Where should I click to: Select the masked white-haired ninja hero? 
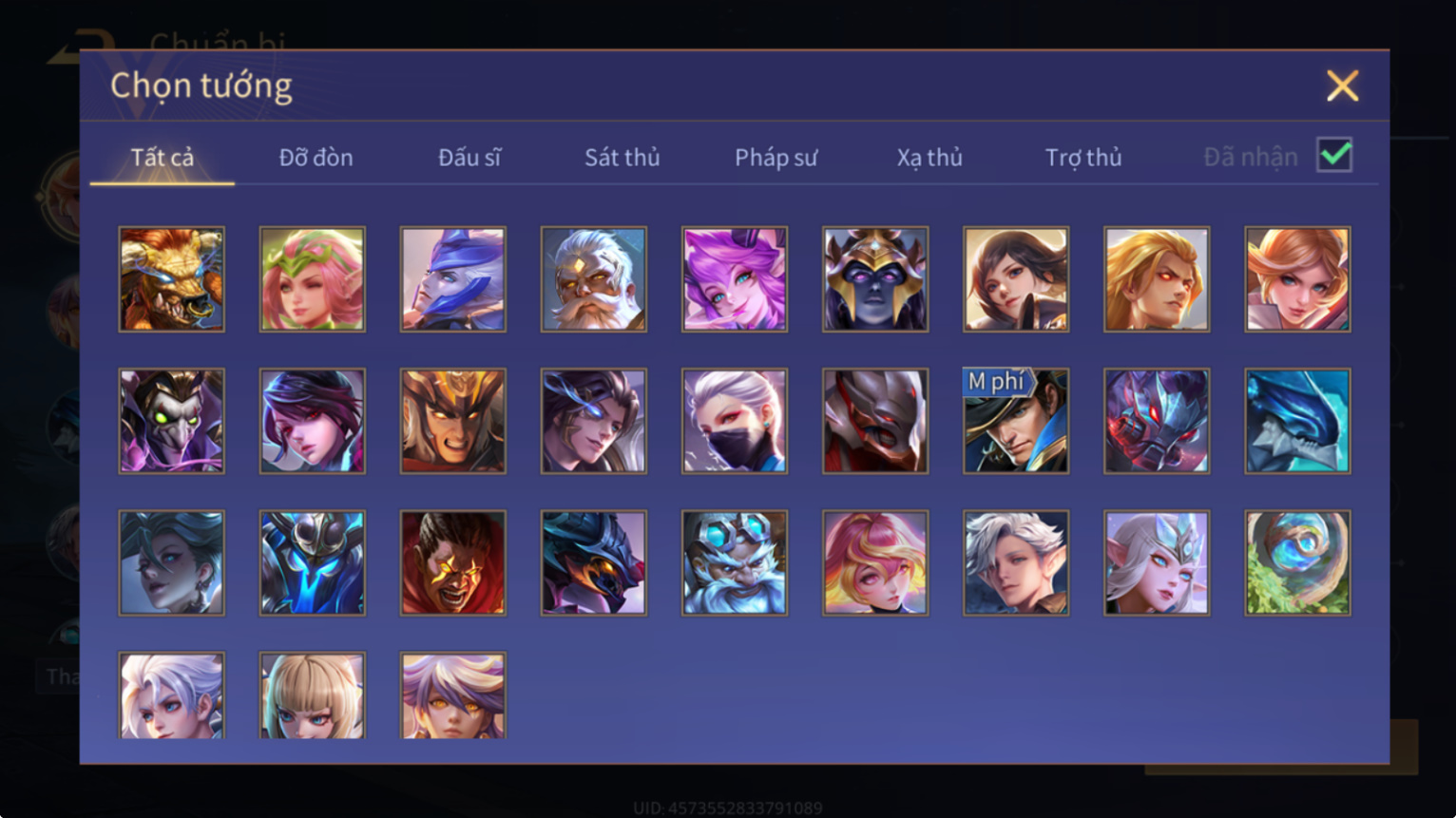point(734,421)
